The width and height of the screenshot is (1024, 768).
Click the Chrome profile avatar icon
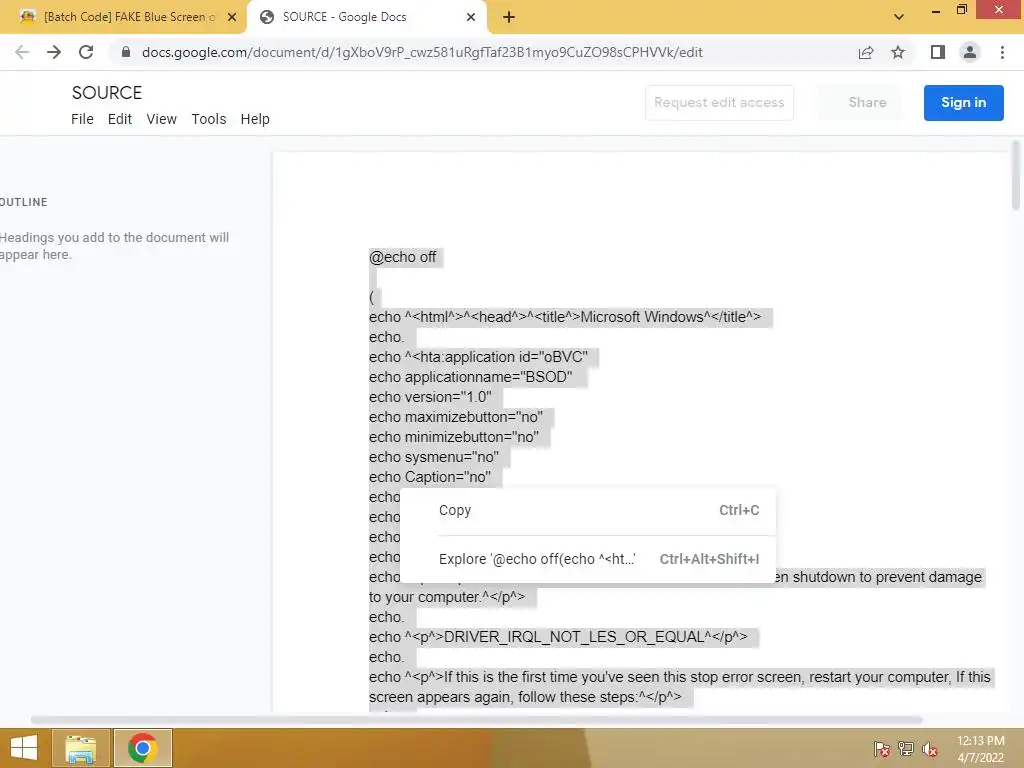[x=970, y=52]
